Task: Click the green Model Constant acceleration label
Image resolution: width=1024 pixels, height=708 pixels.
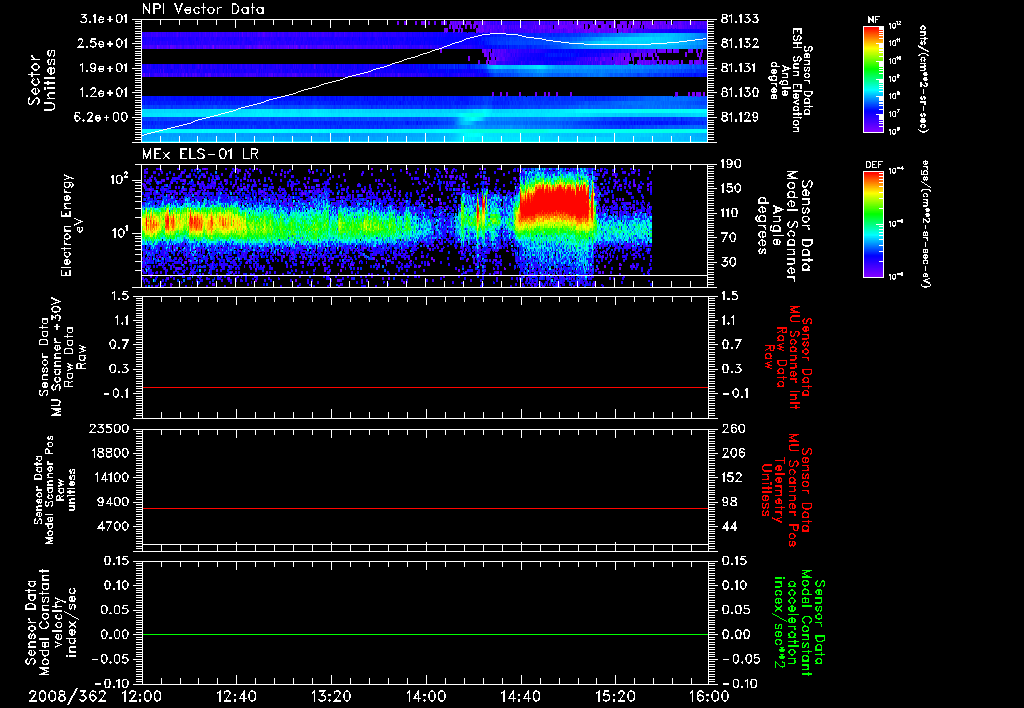Action: (x=800, y=625)
